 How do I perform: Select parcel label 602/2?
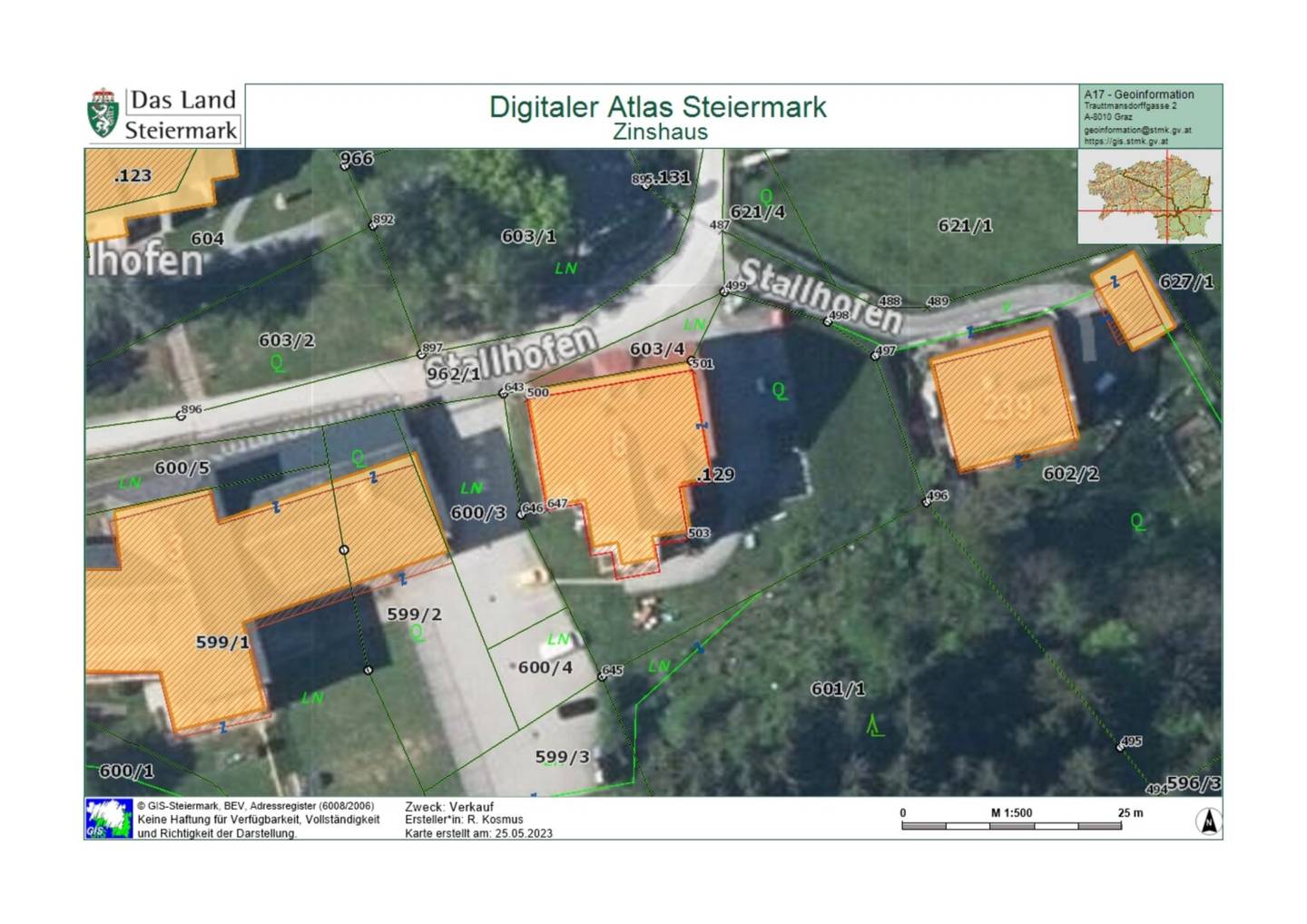pyautogui.click(x=1071, y=474)
